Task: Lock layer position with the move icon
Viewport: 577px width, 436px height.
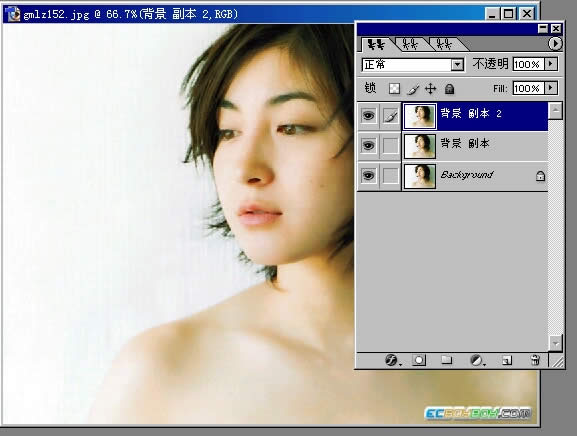Action: (430, 89)
